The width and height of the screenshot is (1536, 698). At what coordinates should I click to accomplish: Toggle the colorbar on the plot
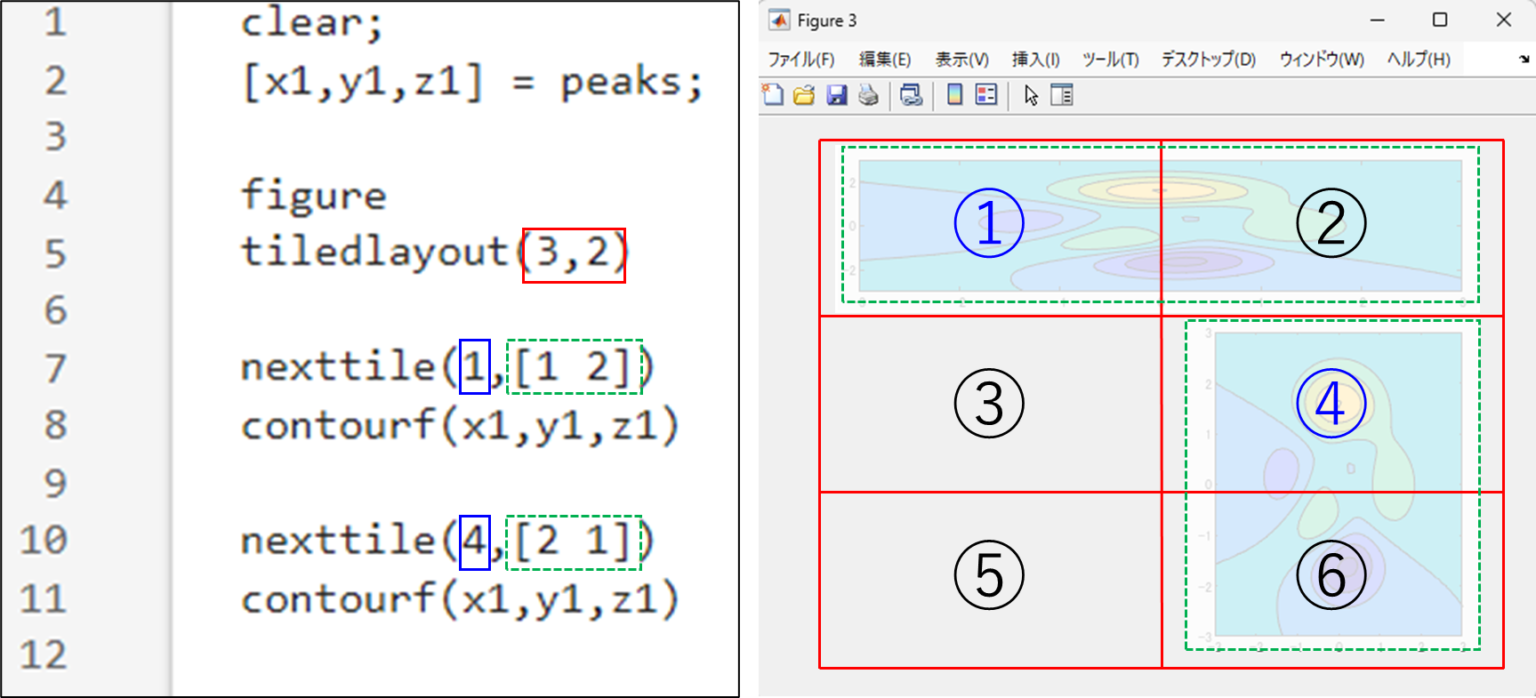(953, 95)
